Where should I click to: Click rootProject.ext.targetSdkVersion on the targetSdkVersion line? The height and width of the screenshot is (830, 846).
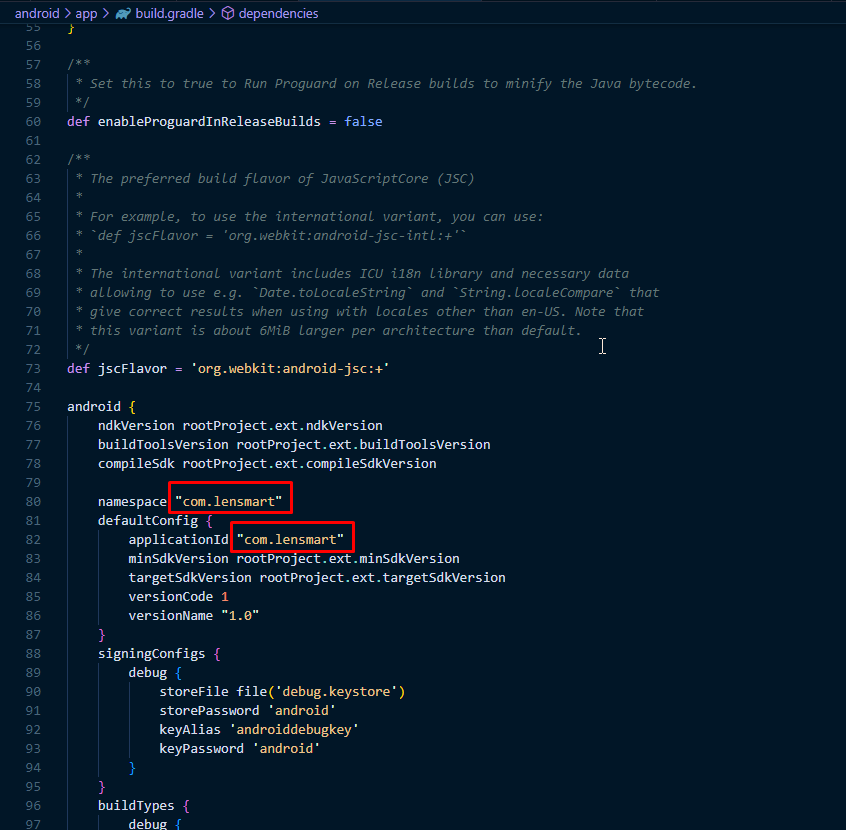pos(382,578)
